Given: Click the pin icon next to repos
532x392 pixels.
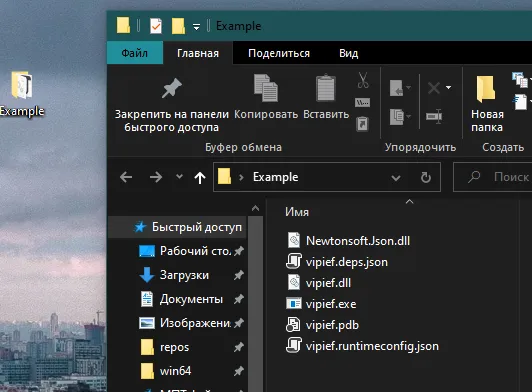Looking at the screenshot, I should point(239,347).
